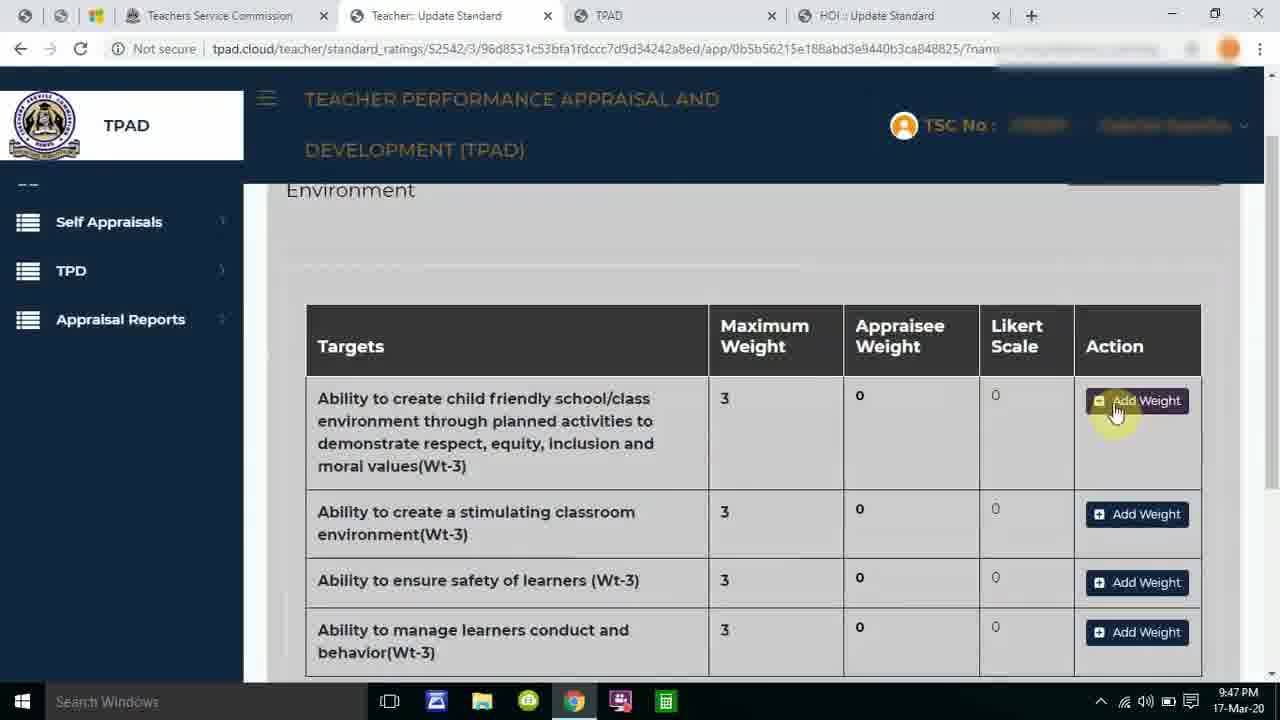Click the first unlabeled browser tab
This screenshot has height=720, width=1280.
(25, 16)
